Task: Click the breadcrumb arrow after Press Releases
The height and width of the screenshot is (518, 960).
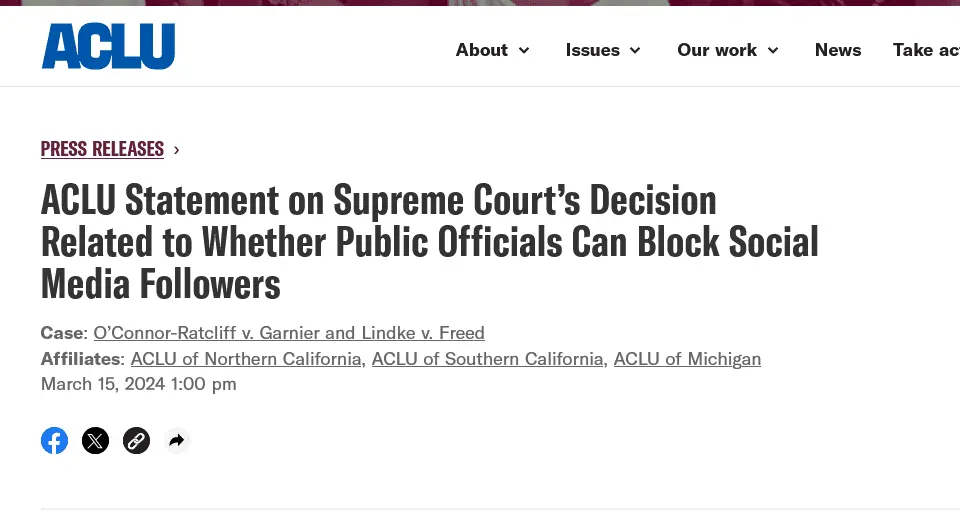Action: 177,150
